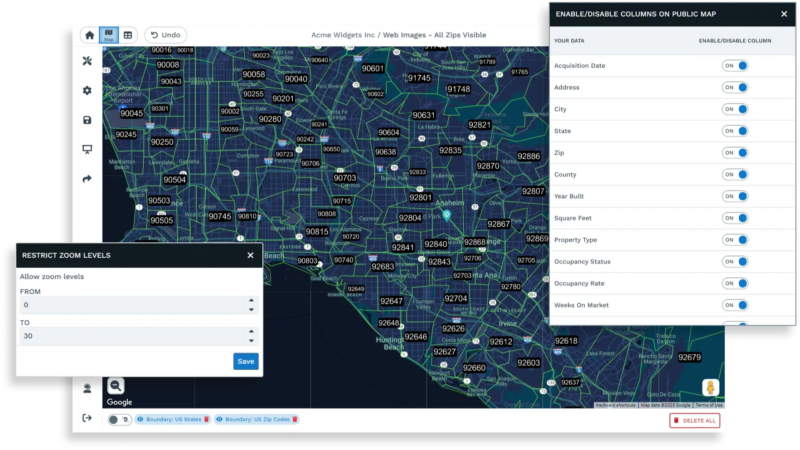
Task: Turn off the Year Built column toggle
Action: coord(736,196)
